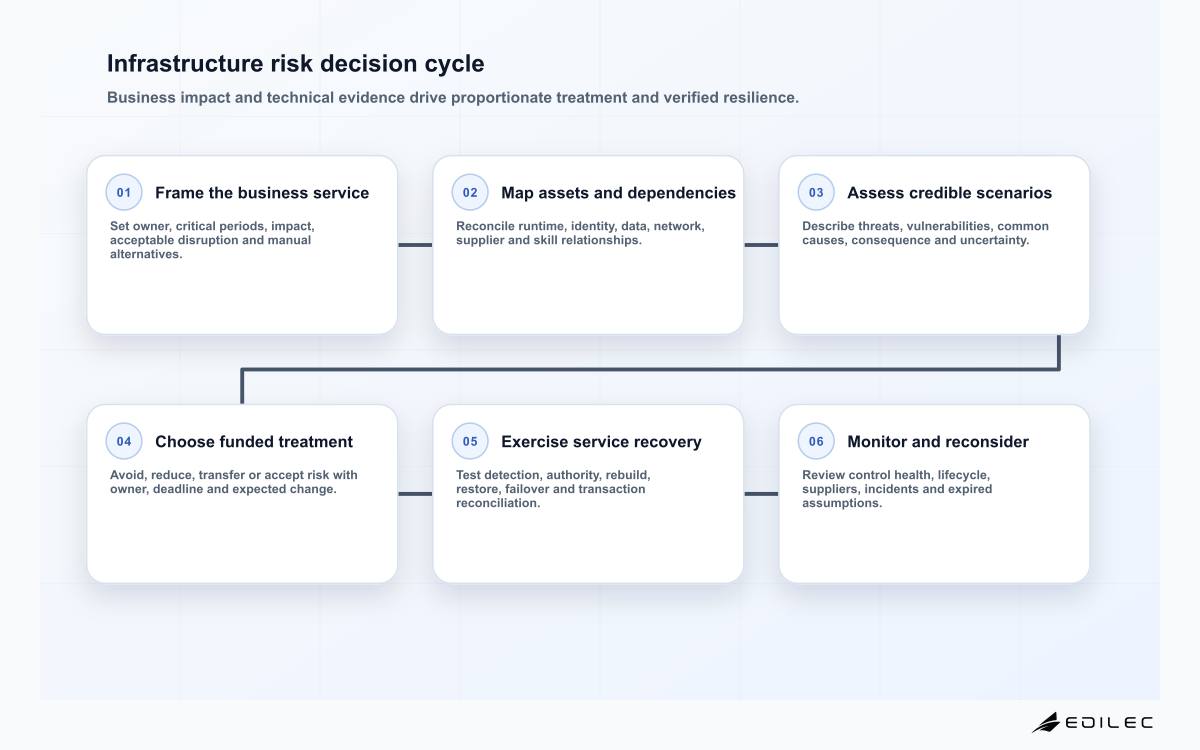Click the 01 step number badge
Image resolution: width=1200 pixels, height=750 pixels.
pyautogui.click(x=124, y=192)
